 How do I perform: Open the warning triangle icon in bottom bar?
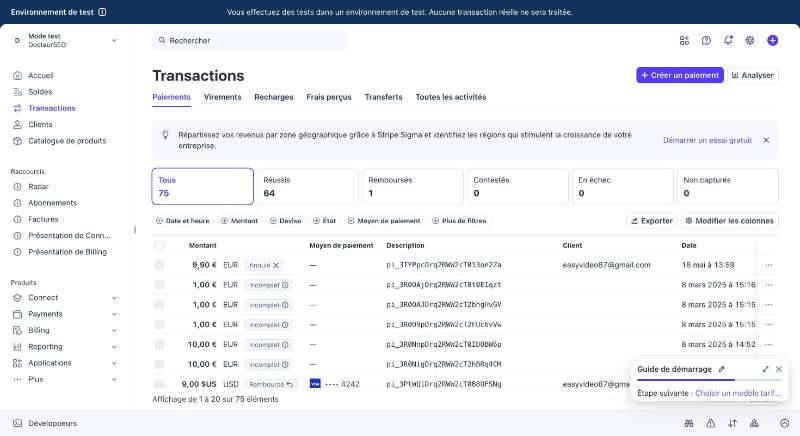[x=710, y=423]
